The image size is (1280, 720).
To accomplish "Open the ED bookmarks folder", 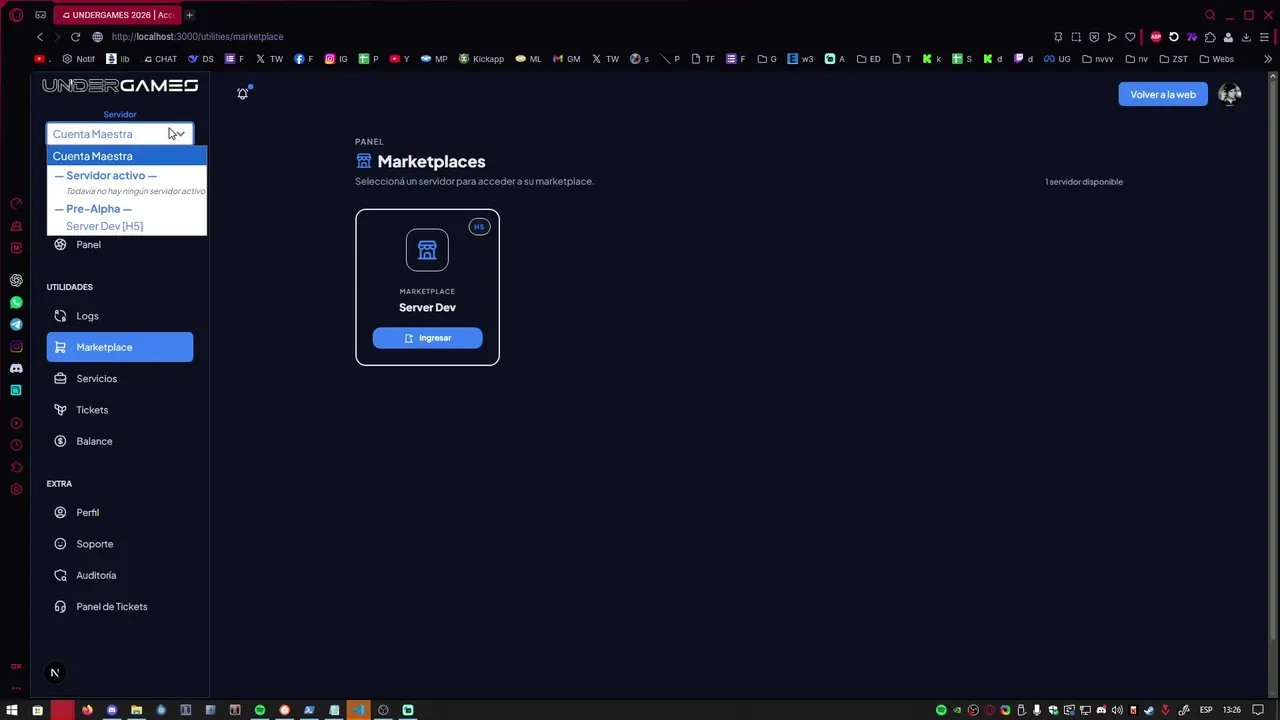I will pyautogui.click(x=868, y=59).
